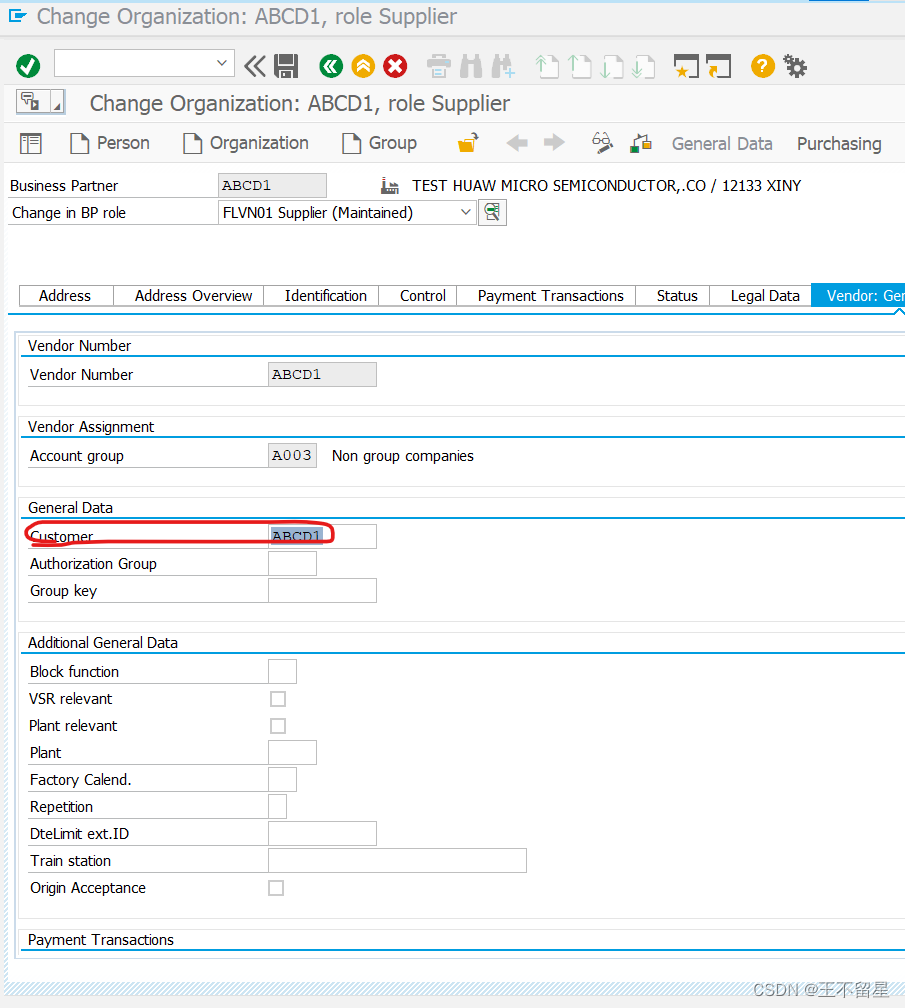The height and width of the screenshot is (1008, 905).
Task: Click the DteLimit ext.ID input field
Action: (322, 833)
